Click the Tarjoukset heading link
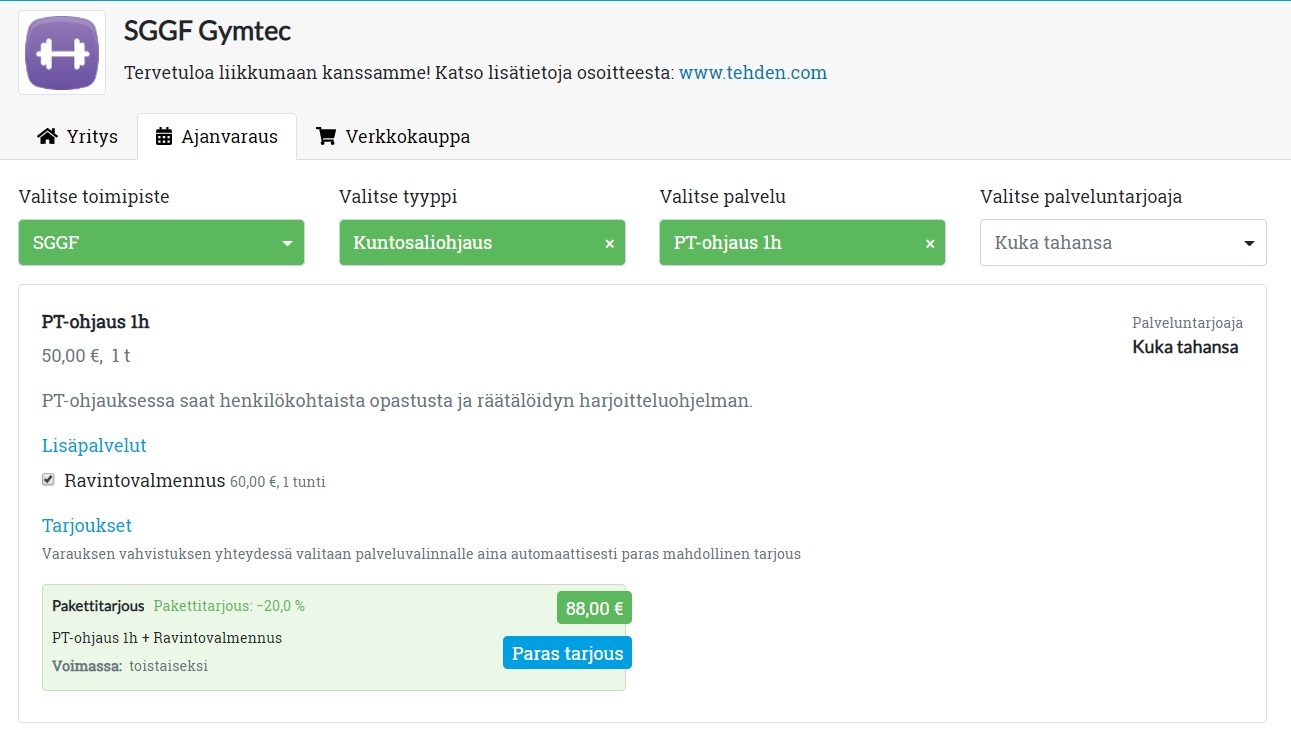 [87, 525]
